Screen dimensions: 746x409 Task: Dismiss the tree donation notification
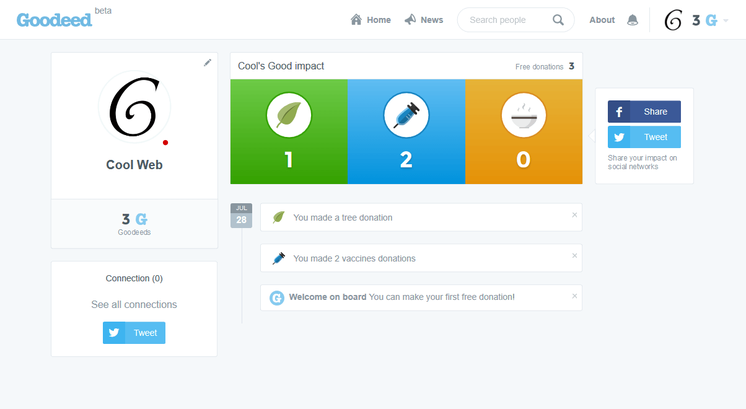[x=574, y=215]
